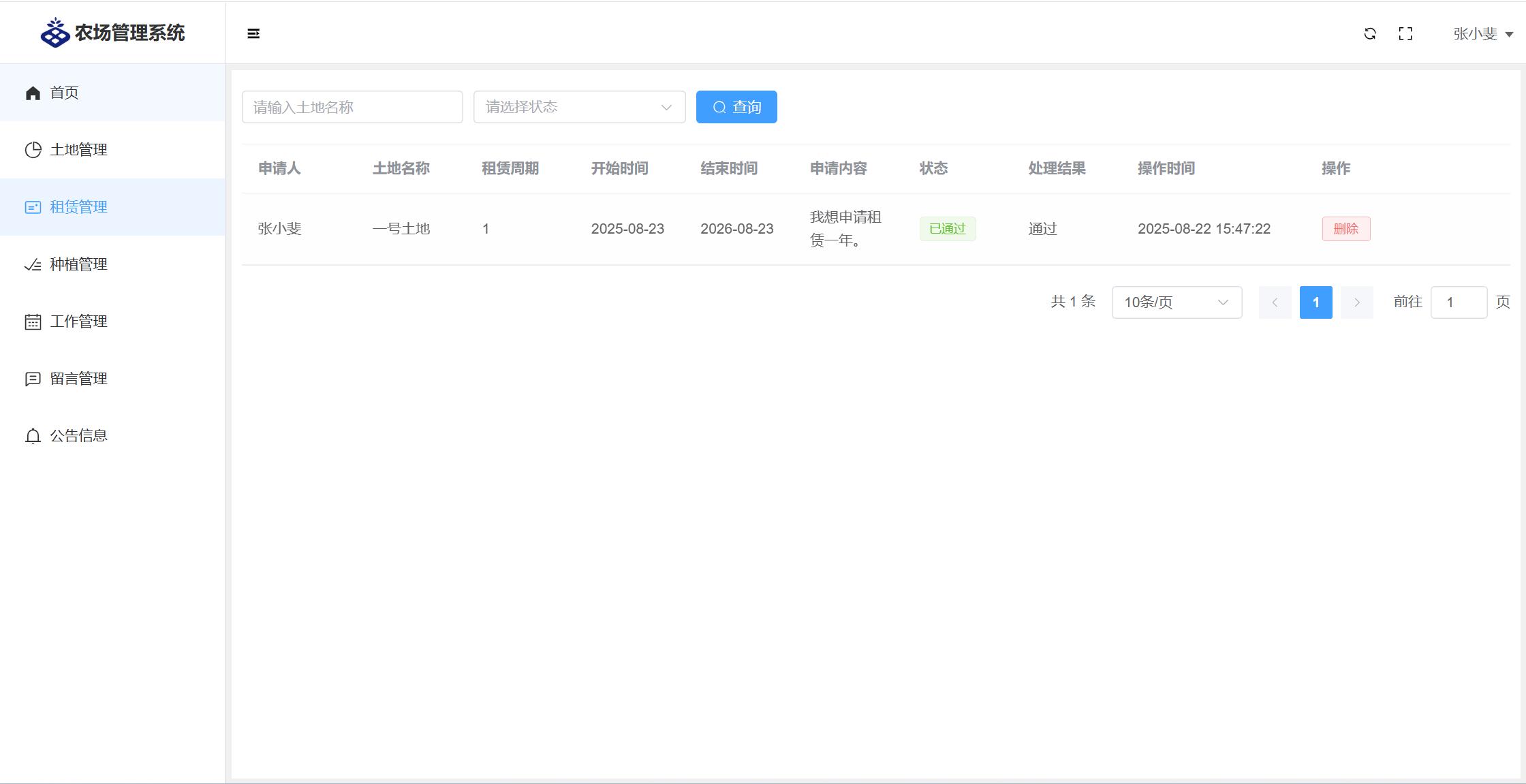Open 种植管理 menu item

[78, 264]
